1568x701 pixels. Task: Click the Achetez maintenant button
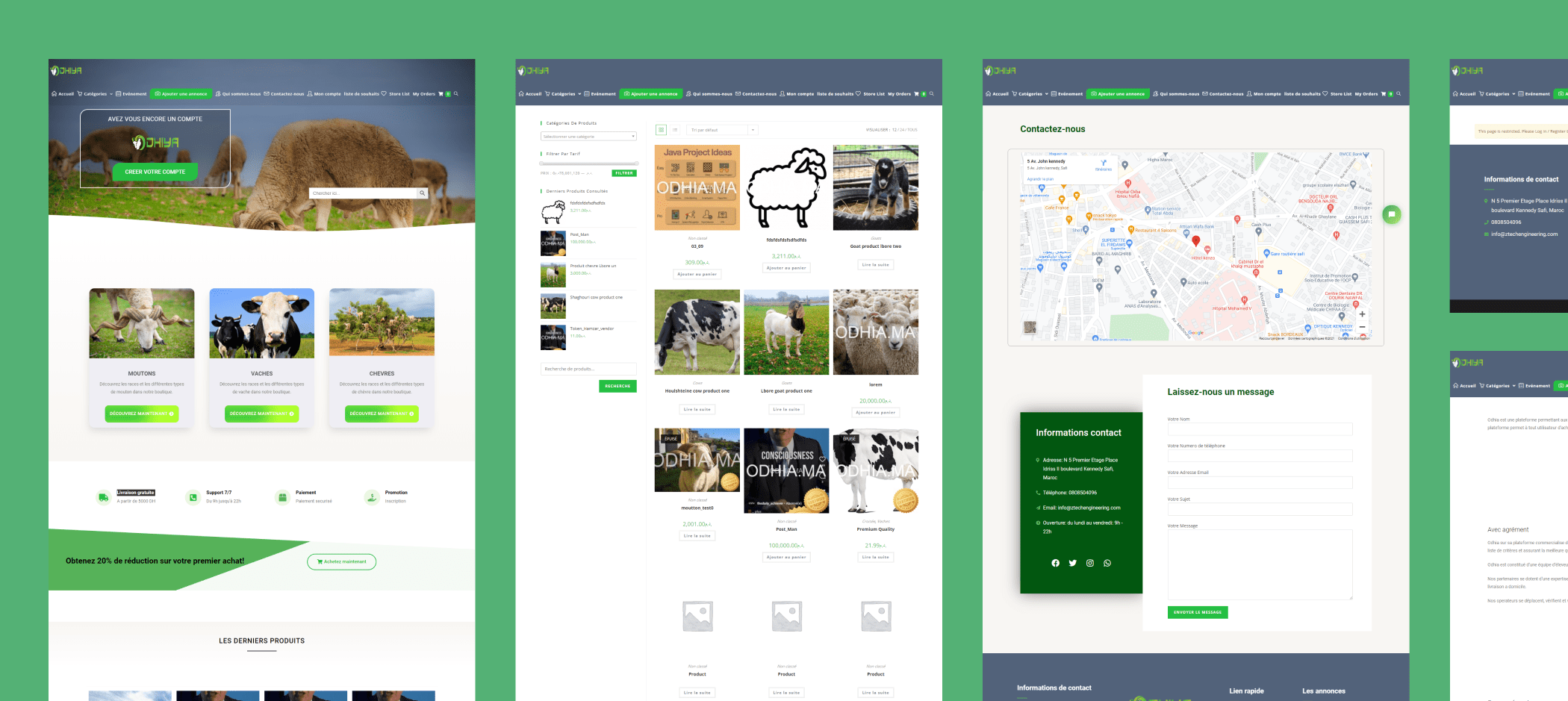[342, 561]
